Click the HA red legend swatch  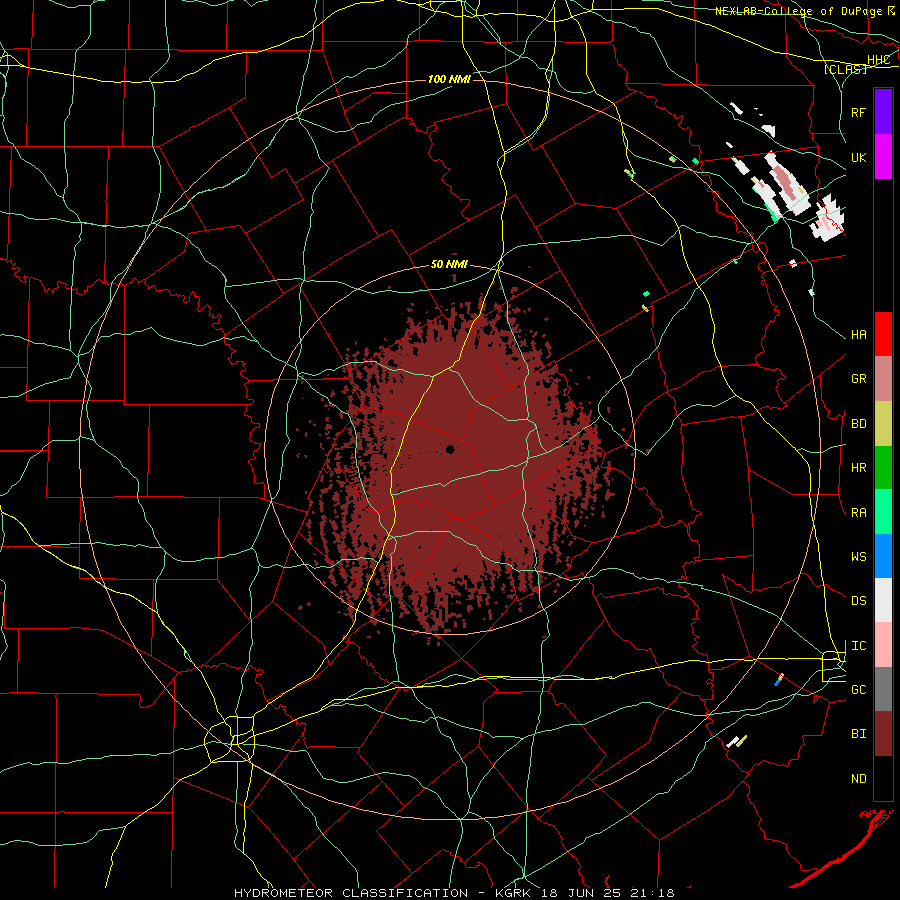(x=883, y=334)
